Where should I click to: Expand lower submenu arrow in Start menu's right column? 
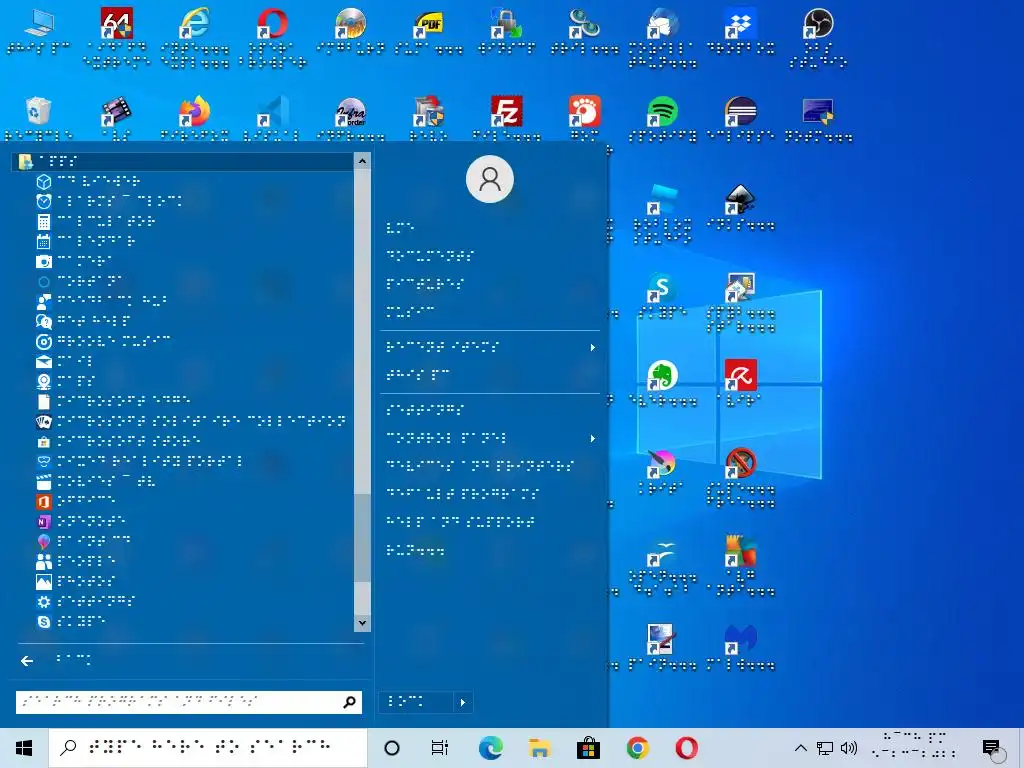coord(593,438)
